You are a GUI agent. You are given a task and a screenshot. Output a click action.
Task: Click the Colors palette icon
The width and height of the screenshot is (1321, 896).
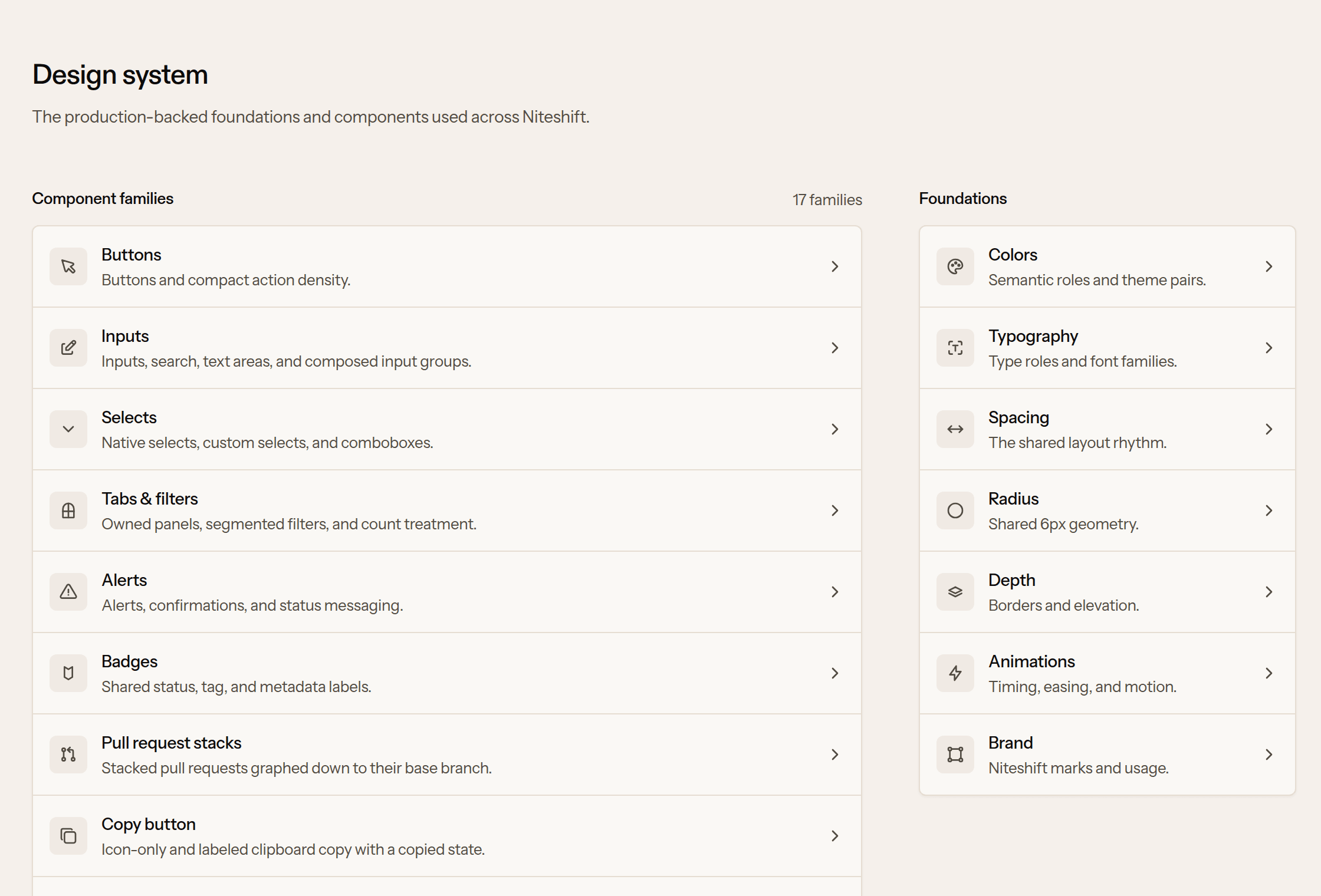click(x=955, y=266)
